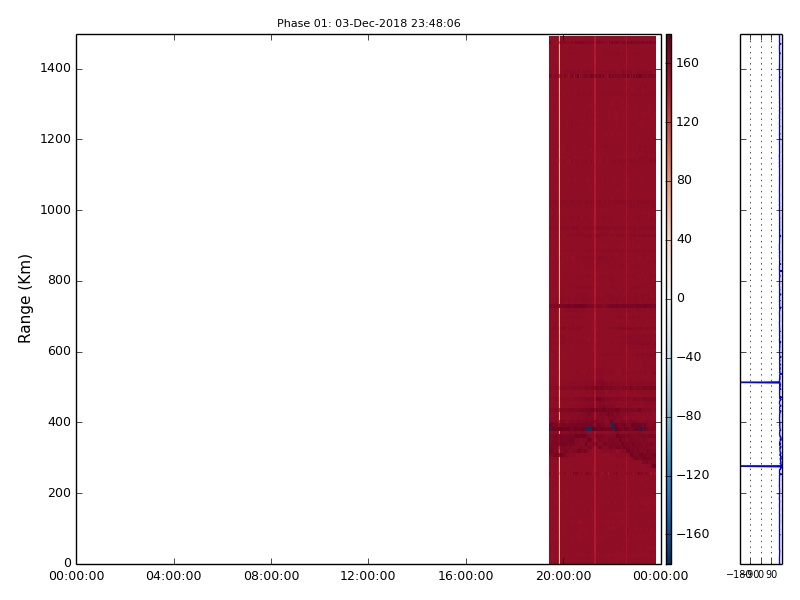Select the 400 range tick label
This screenshot has height=600, width=800.
point(59,422)
